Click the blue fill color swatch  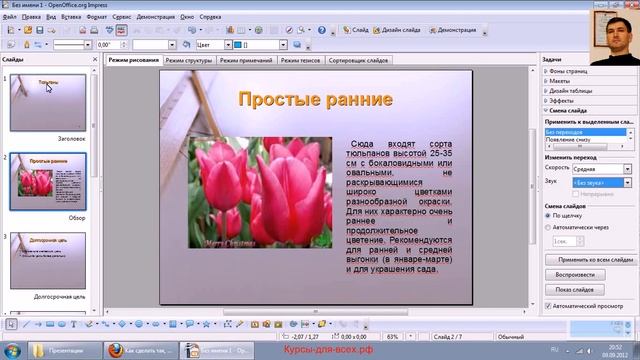238,45
